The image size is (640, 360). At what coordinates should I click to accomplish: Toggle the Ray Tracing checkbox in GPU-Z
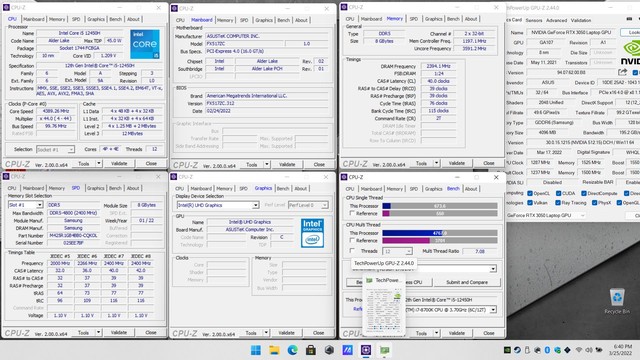558,202
